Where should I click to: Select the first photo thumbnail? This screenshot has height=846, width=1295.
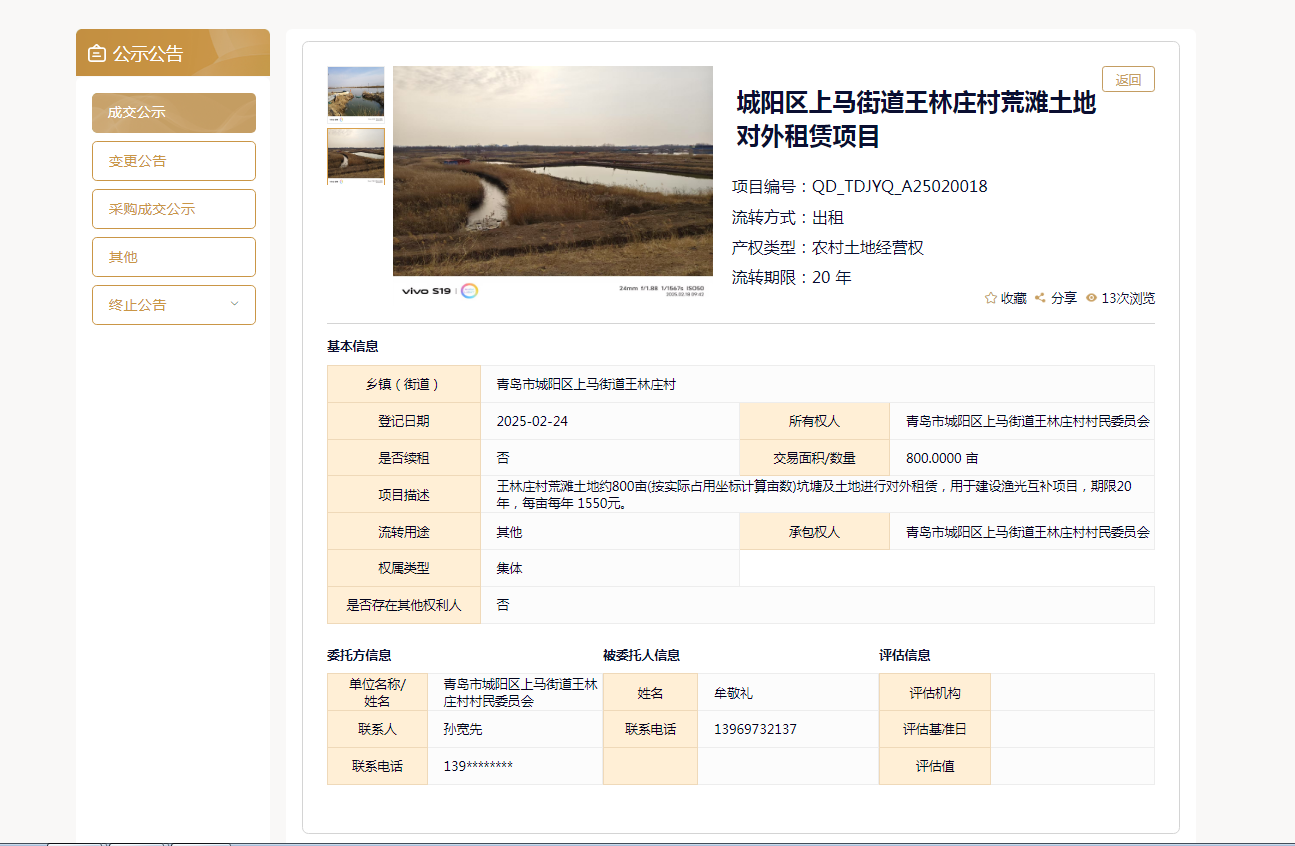[356, 94]
